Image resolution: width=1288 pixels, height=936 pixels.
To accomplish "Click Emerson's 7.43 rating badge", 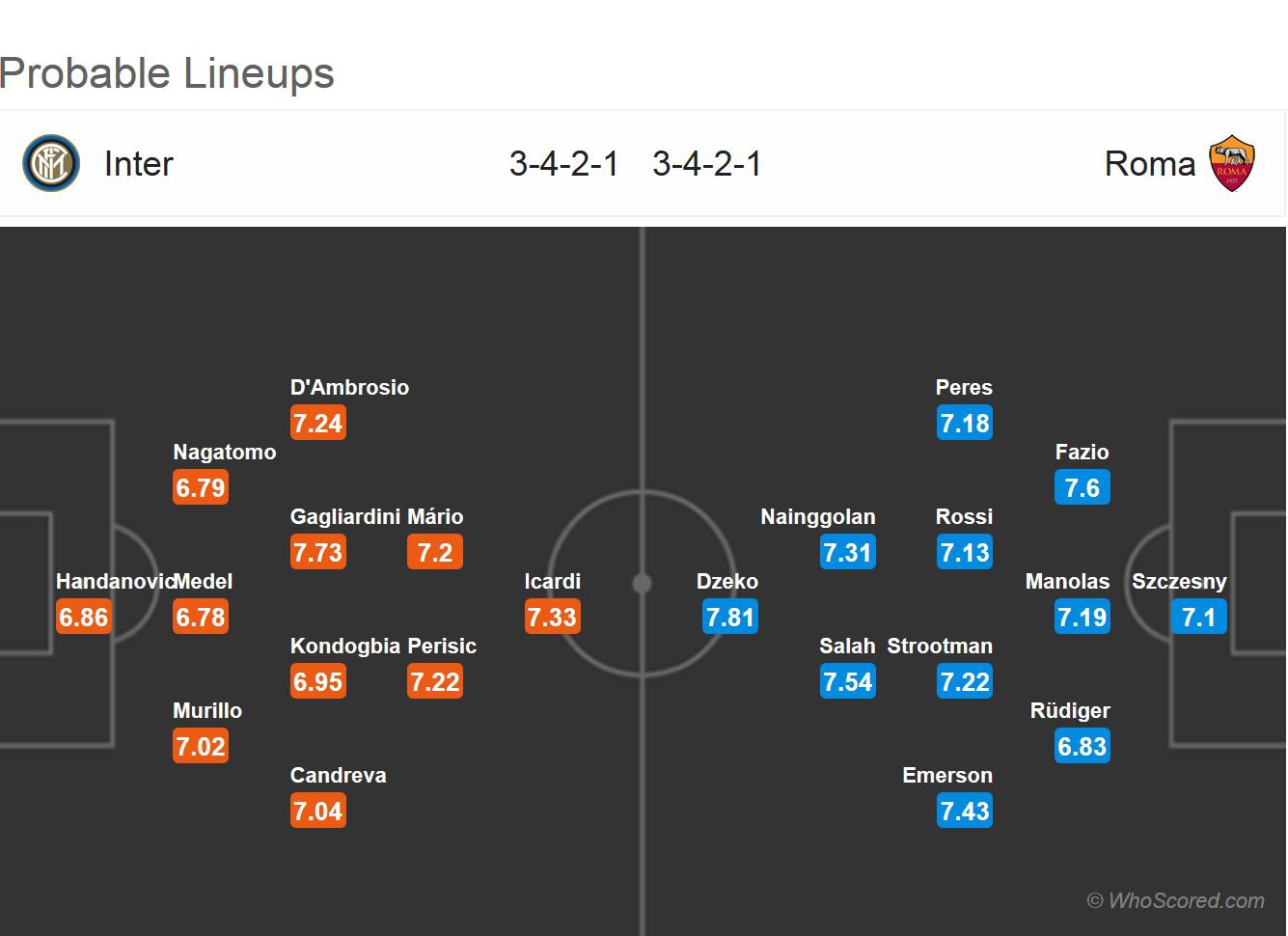I will 965,811.
